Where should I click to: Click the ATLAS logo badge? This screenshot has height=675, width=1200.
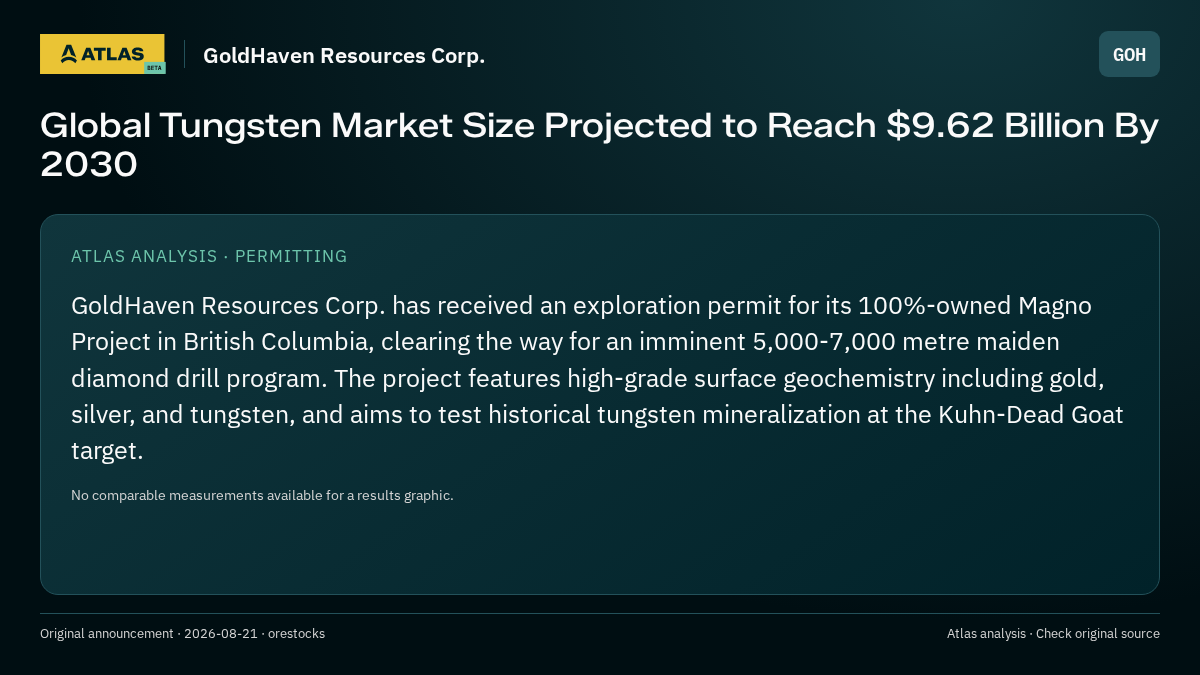[102, 54]
